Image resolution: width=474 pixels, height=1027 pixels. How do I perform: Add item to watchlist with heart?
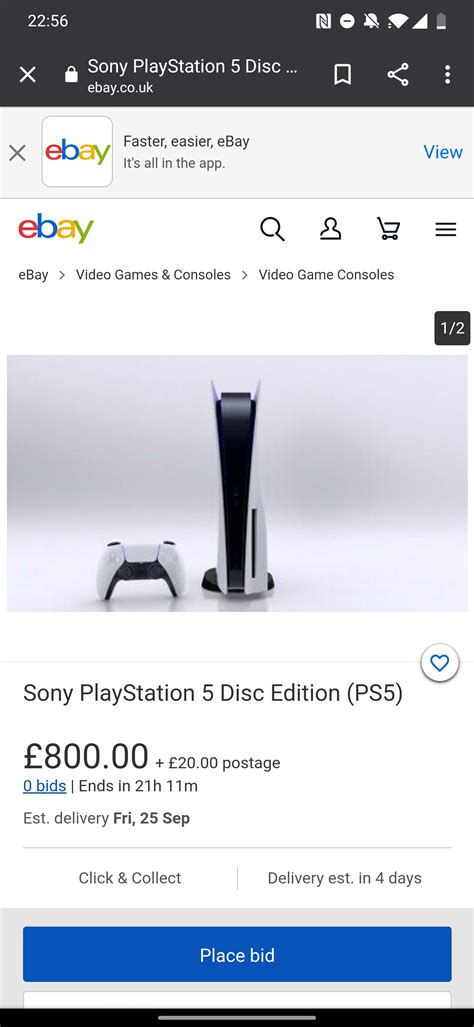pyautogui.click(x=439, y=663)
